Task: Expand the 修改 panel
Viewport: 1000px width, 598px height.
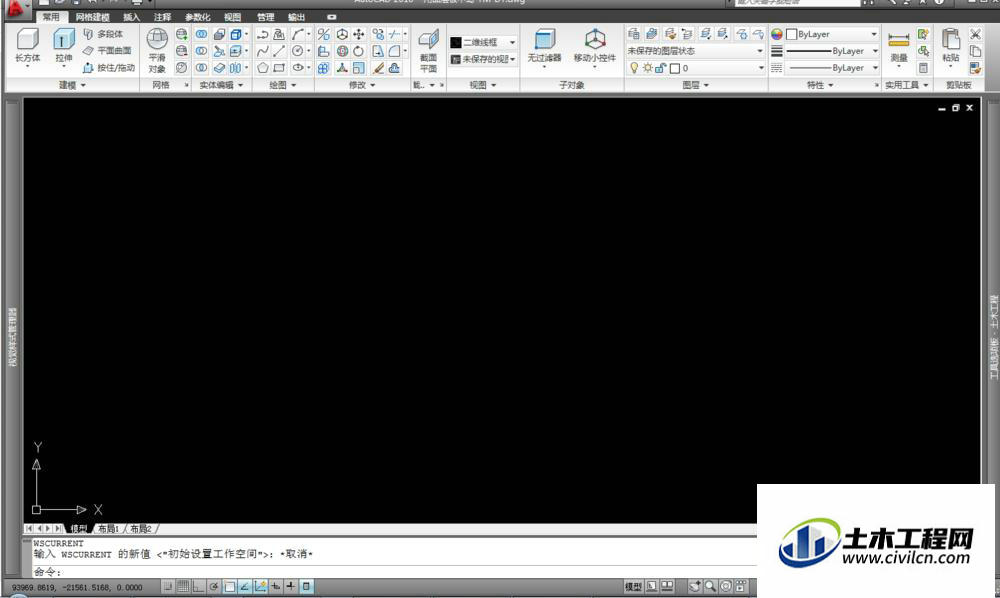Action: pyautogui.click(x=362, y=85)
